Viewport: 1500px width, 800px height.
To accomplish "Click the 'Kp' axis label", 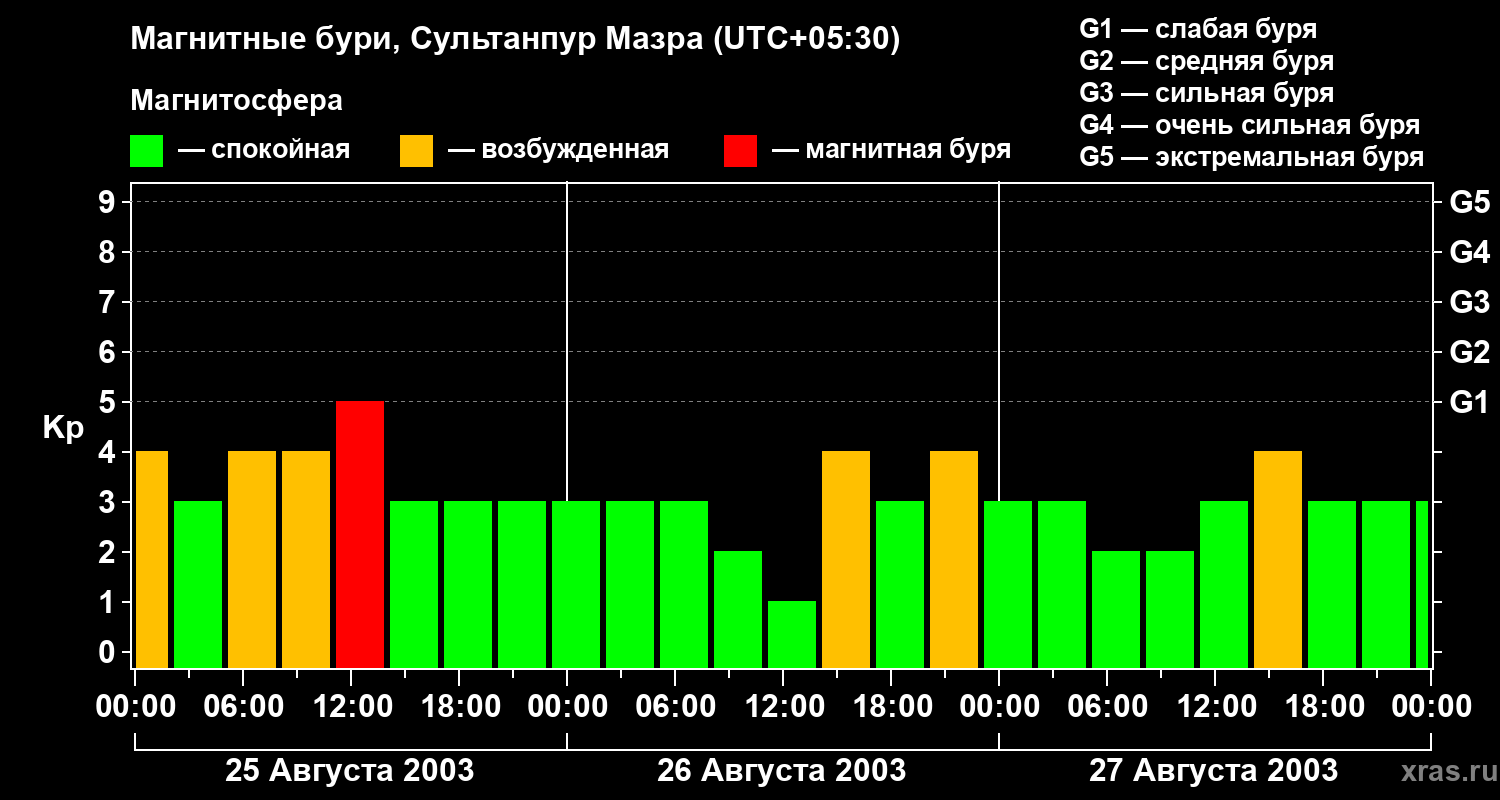I will click(x=63, y=428).
